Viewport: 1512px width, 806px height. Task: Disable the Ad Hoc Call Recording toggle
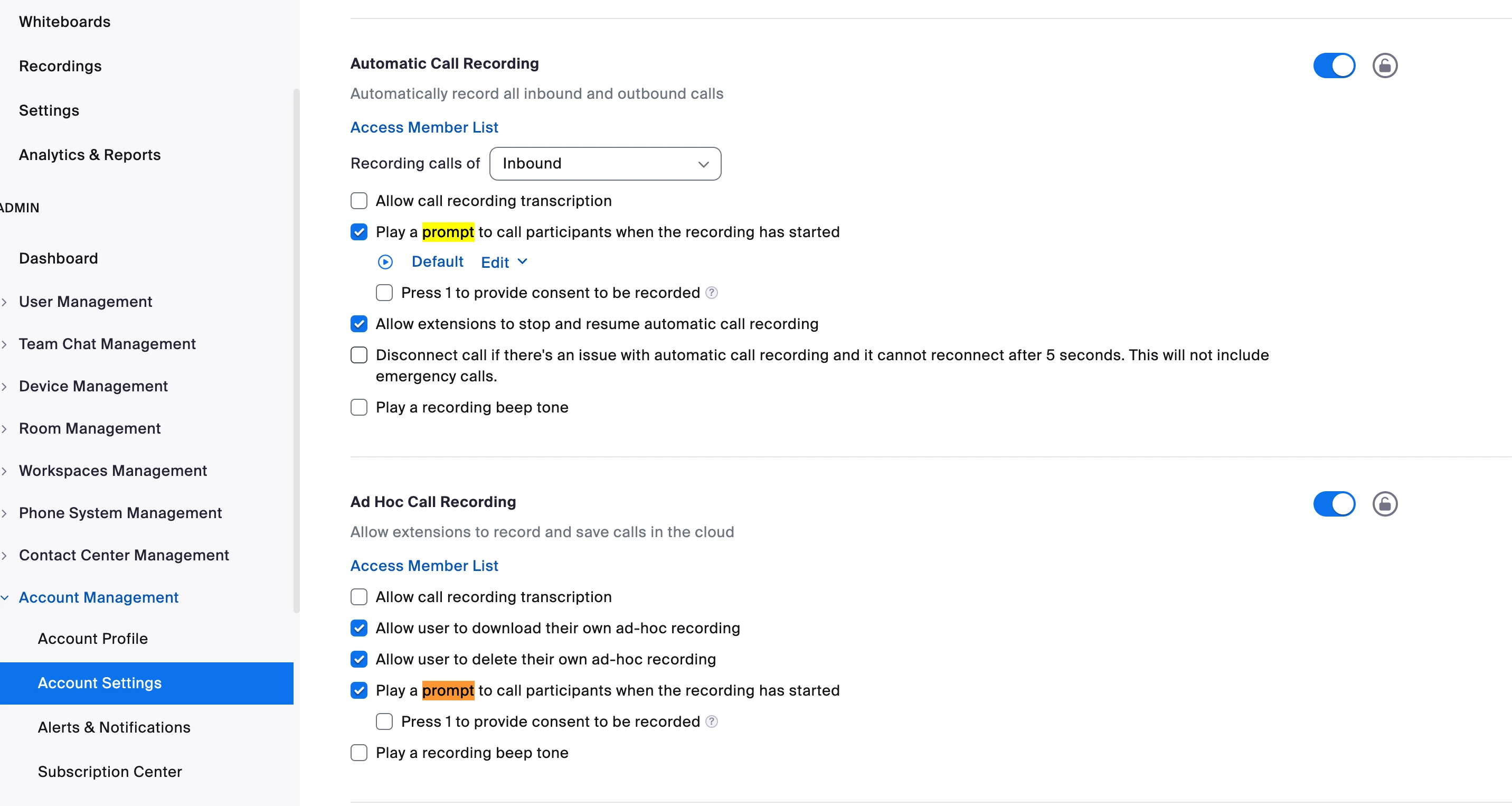point(1334,504)
